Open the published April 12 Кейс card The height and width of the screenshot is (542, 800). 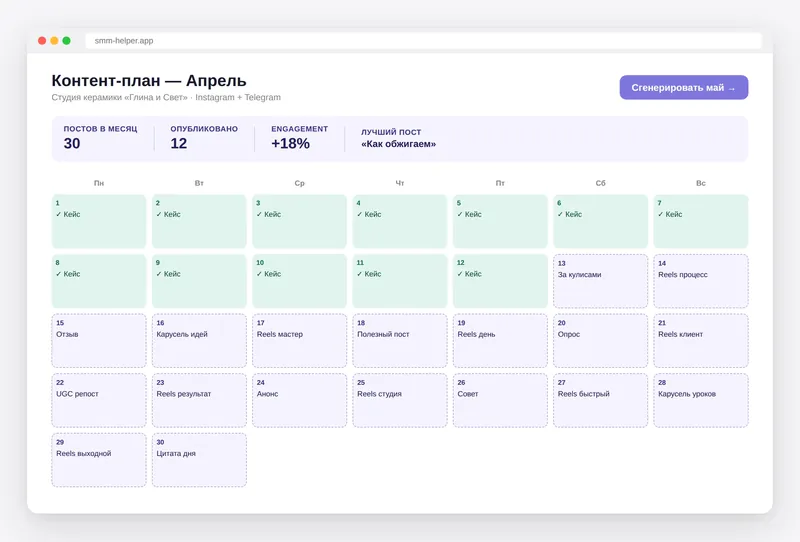pyautogui.click(x=500, y=281)
